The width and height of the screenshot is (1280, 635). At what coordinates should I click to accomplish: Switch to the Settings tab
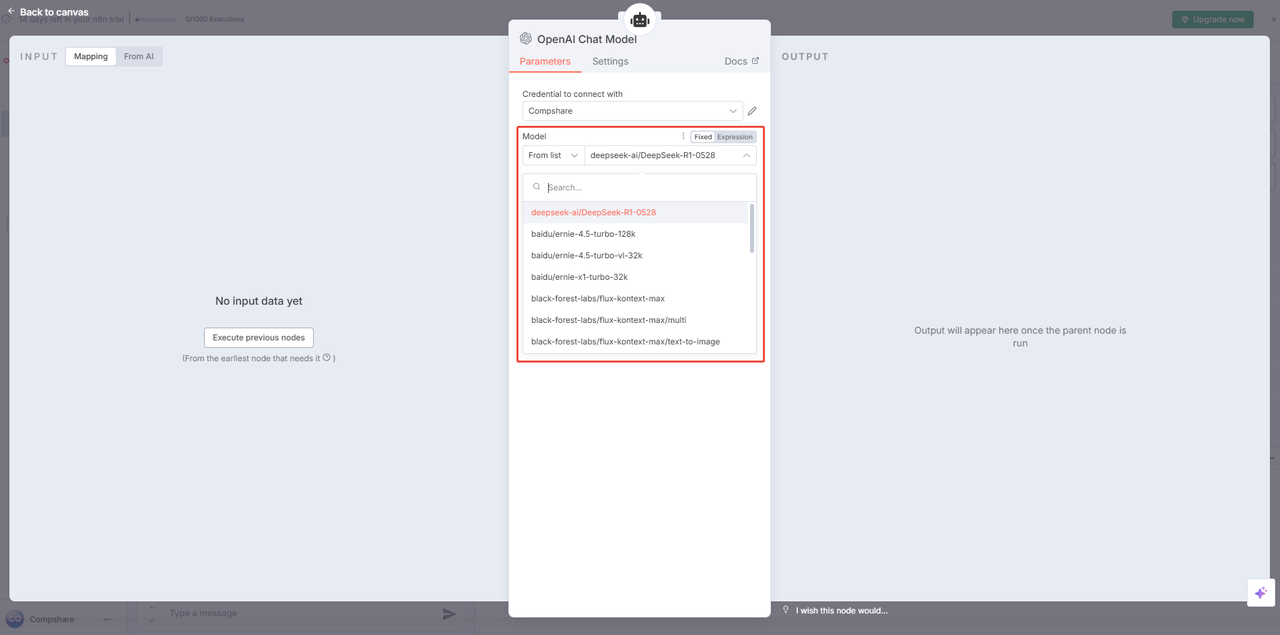pyautogui.click(x=610, y=62)
